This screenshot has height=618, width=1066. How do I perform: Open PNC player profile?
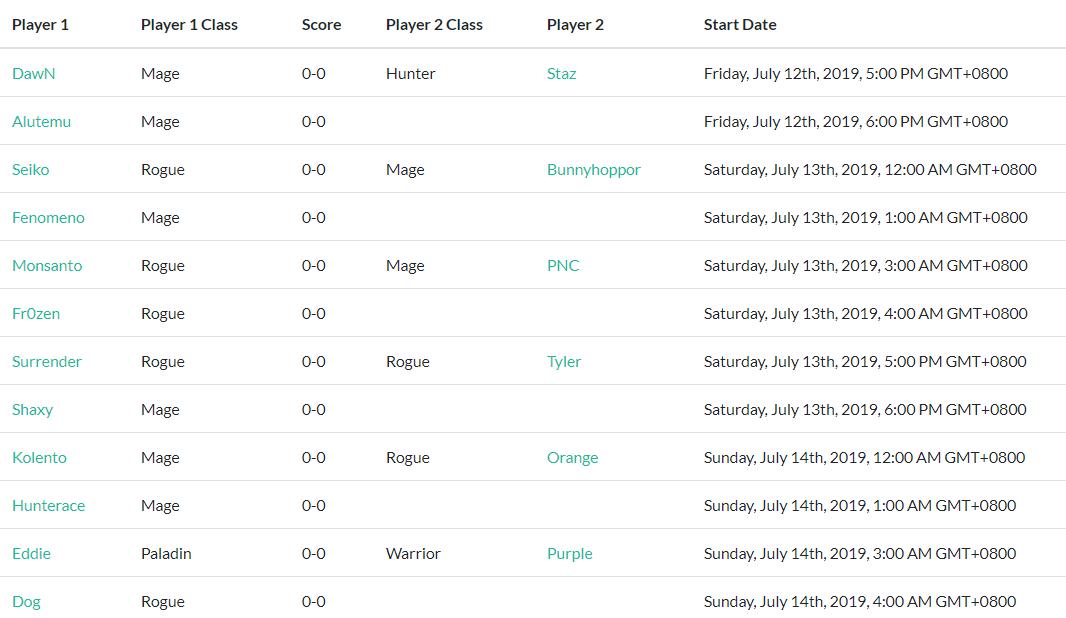[x=563, y=265]
